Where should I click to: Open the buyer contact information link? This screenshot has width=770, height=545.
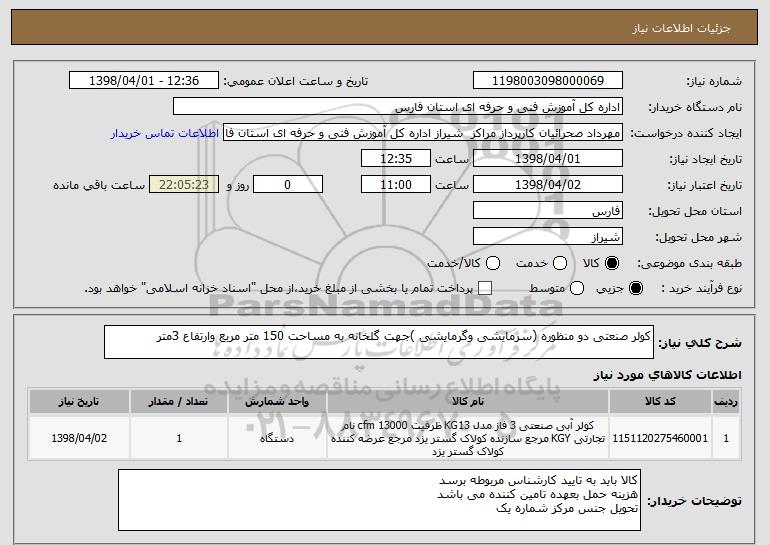pyautogui.click(x=165, y=134)
